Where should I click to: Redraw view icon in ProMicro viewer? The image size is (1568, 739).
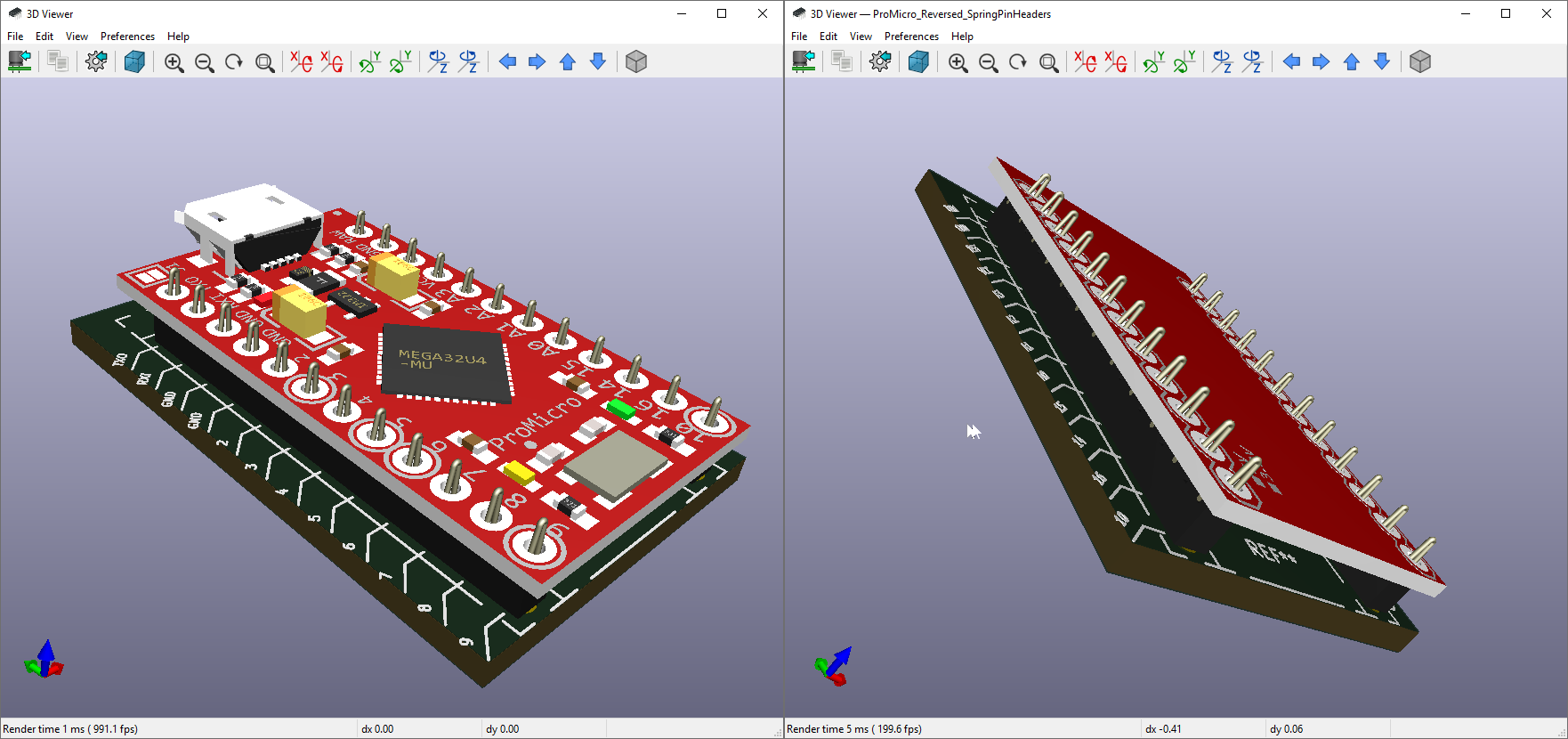[1018, 62]
